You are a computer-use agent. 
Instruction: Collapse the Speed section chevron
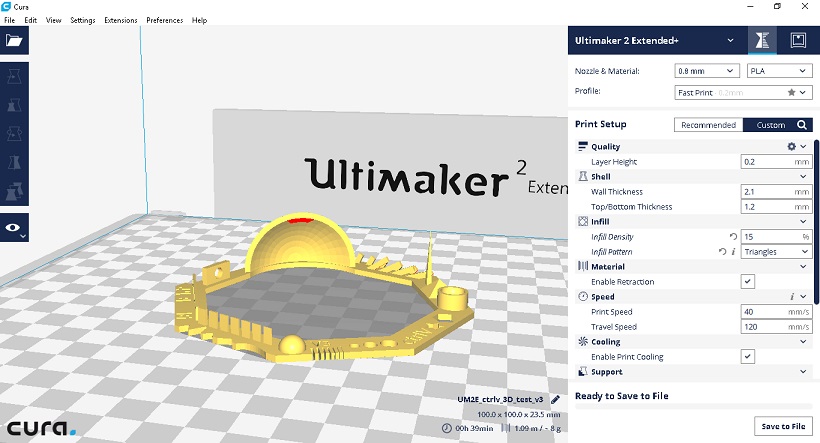pos(803,297)
